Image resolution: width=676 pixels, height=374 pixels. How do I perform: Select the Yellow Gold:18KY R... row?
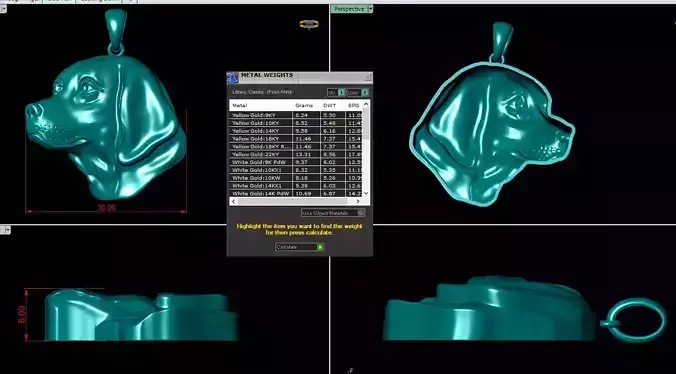coord(296,146)
